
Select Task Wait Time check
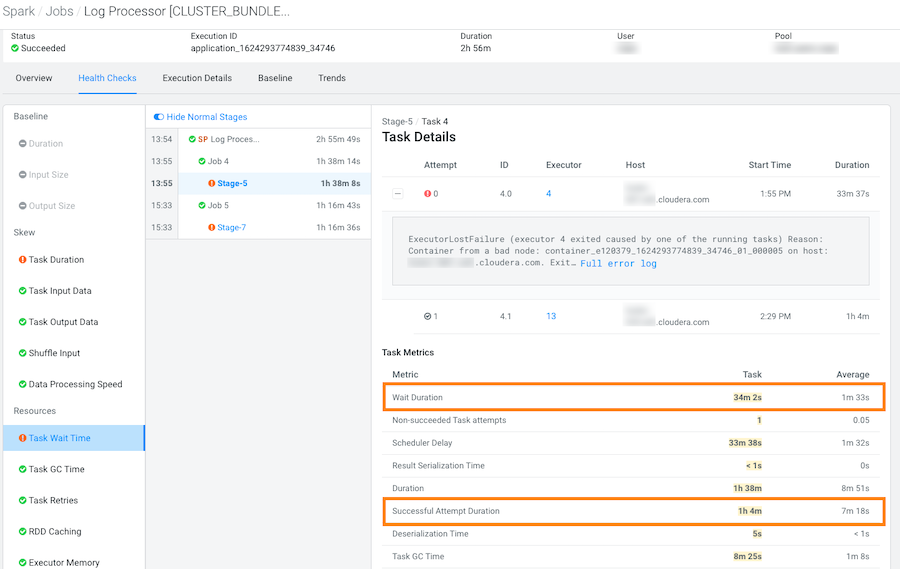[73, 438]
